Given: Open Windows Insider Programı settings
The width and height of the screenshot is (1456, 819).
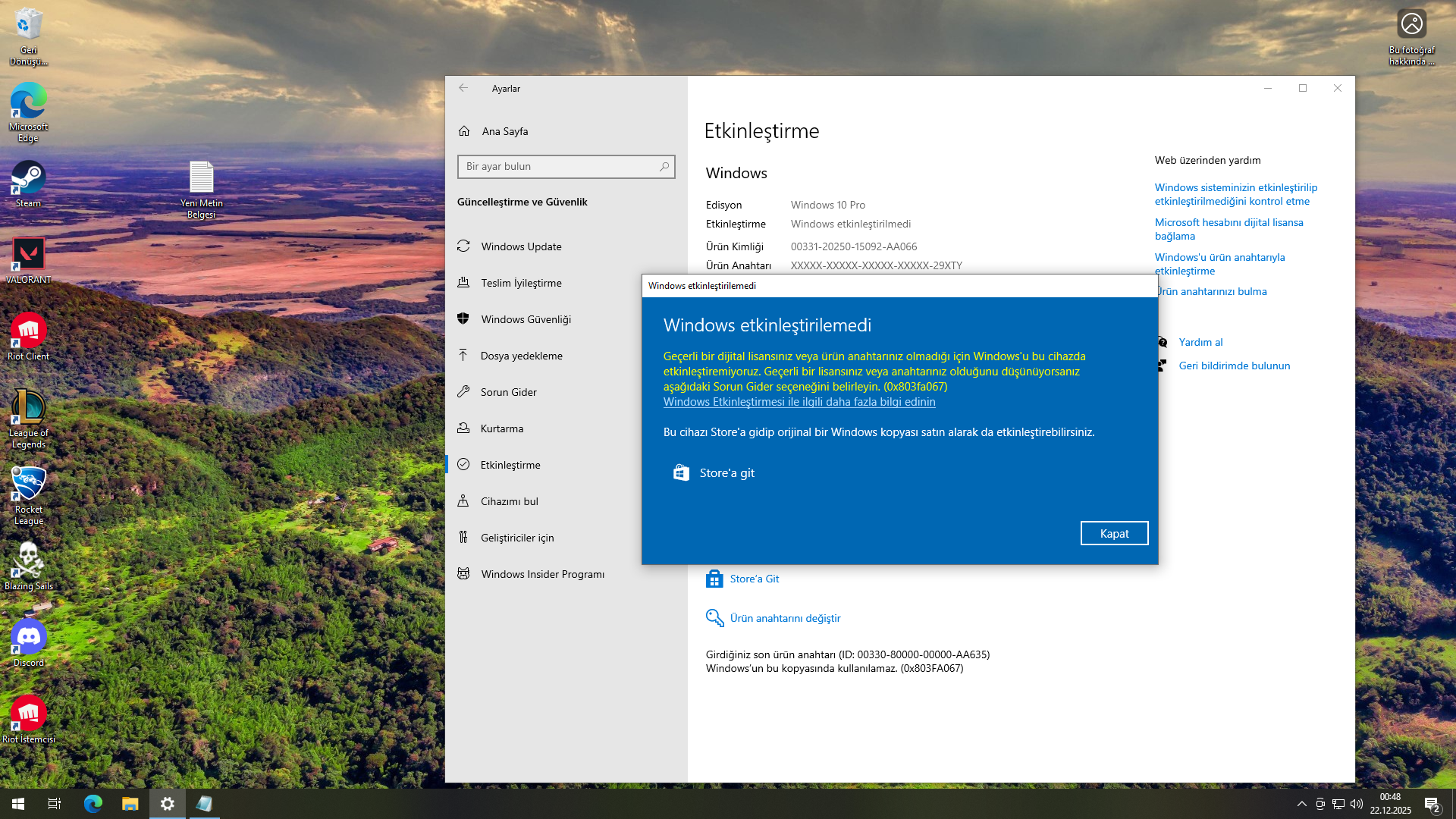Looking at the screenshot, I should 543,574.
